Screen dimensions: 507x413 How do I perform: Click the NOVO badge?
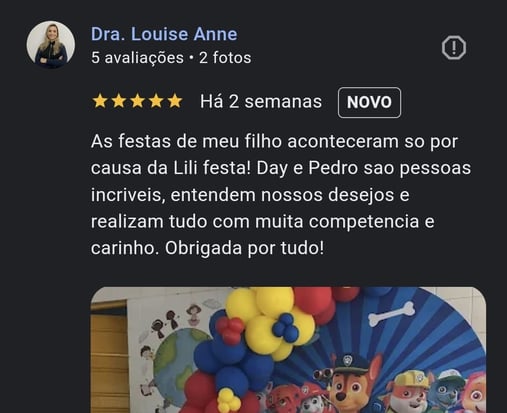coord(369,102)
